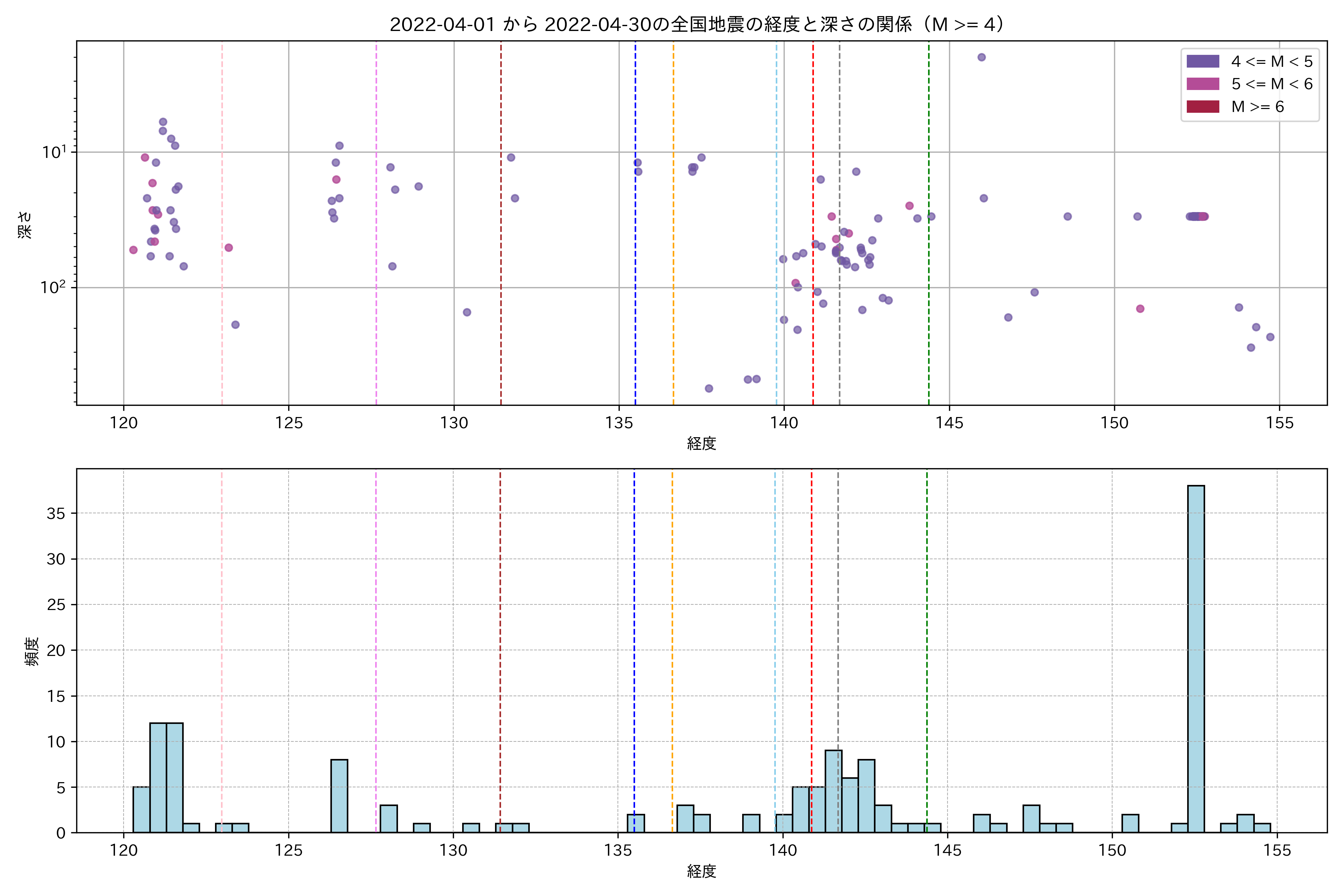Click the 深さ y-axis label

point(25,225)
